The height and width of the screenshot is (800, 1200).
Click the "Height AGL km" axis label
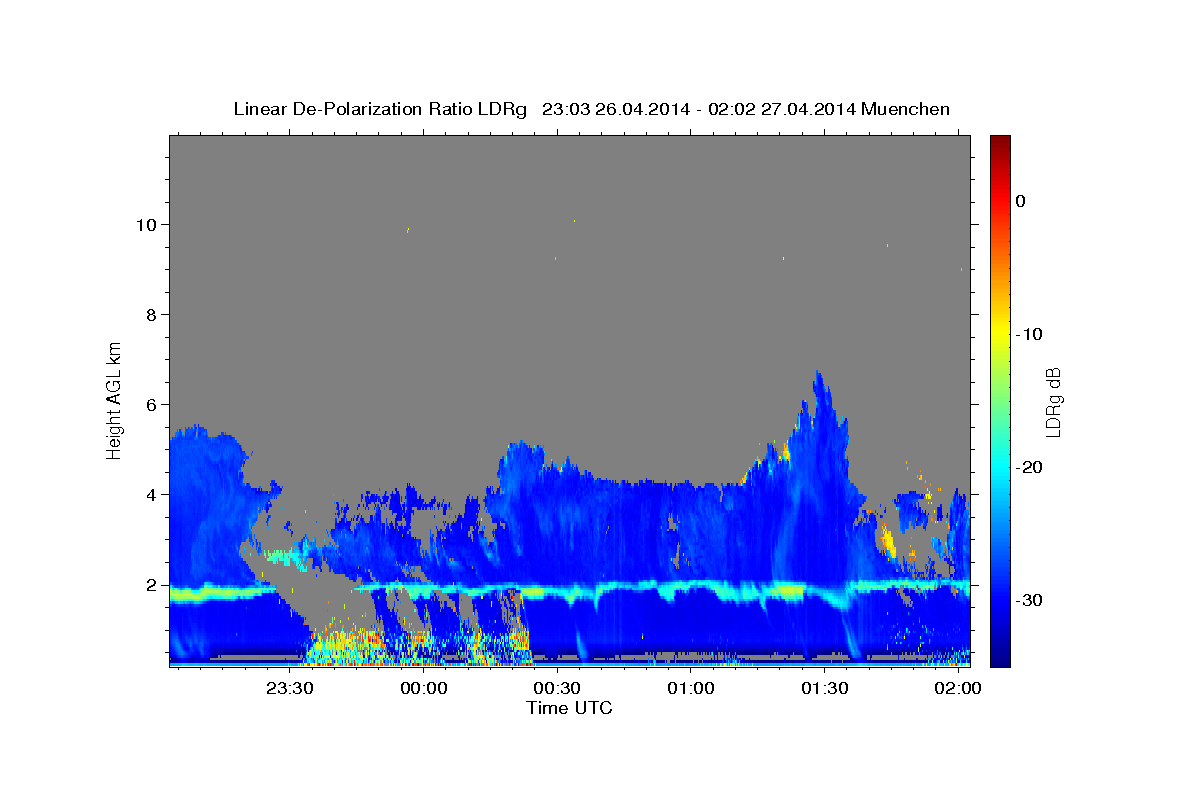point(114,400)
